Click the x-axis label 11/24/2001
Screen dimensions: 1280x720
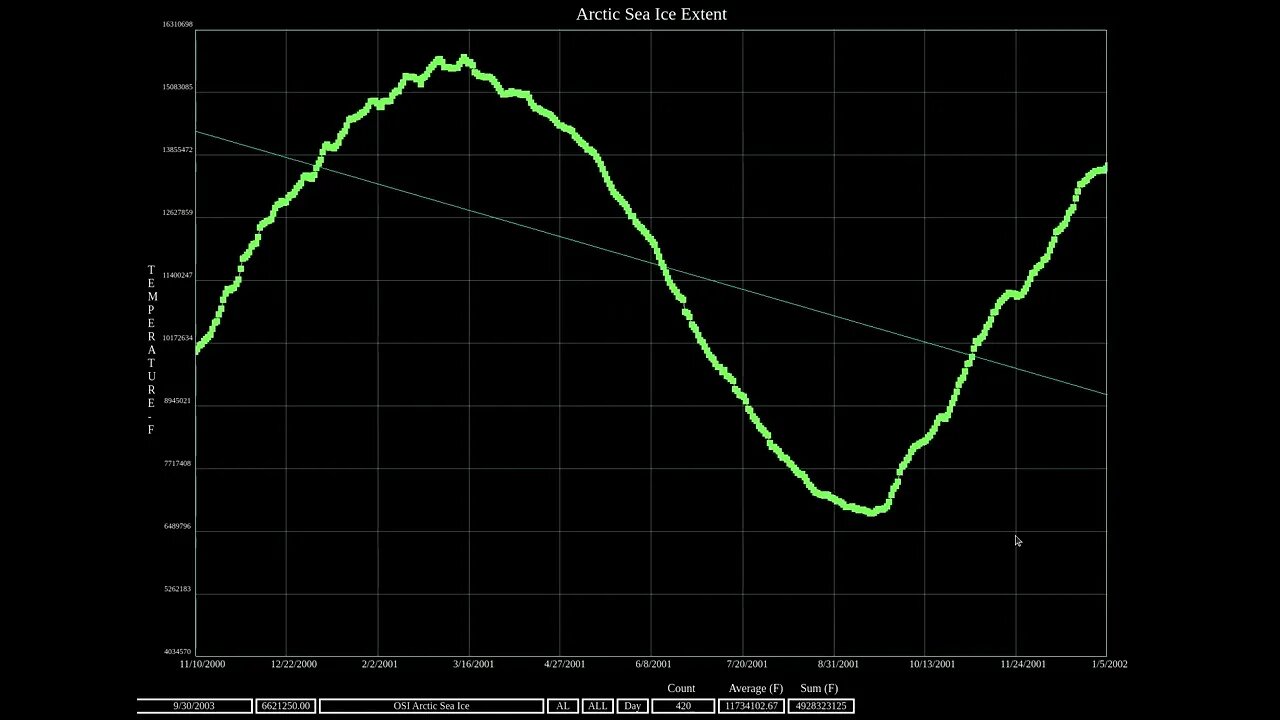(1023, 664)
